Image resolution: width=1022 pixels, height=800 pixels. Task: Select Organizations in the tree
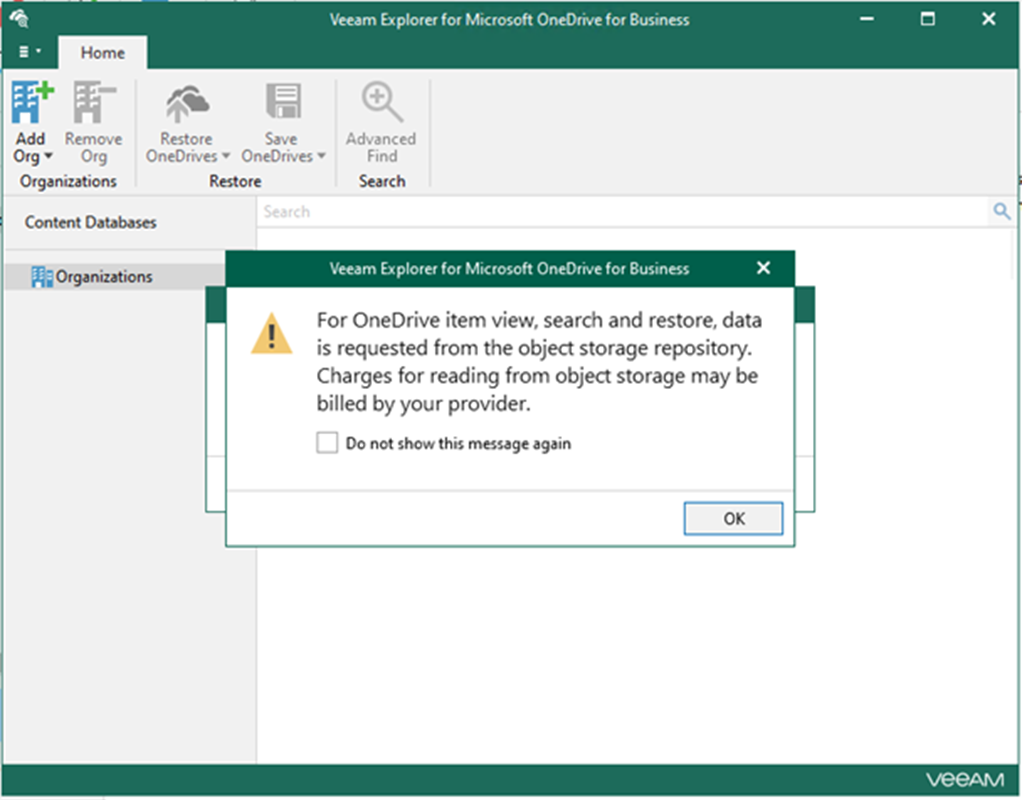click(104, 276)
